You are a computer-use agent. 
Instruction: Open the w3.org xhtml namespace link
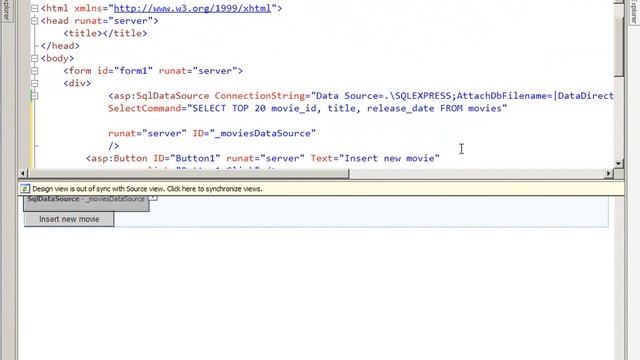point(192,8)
